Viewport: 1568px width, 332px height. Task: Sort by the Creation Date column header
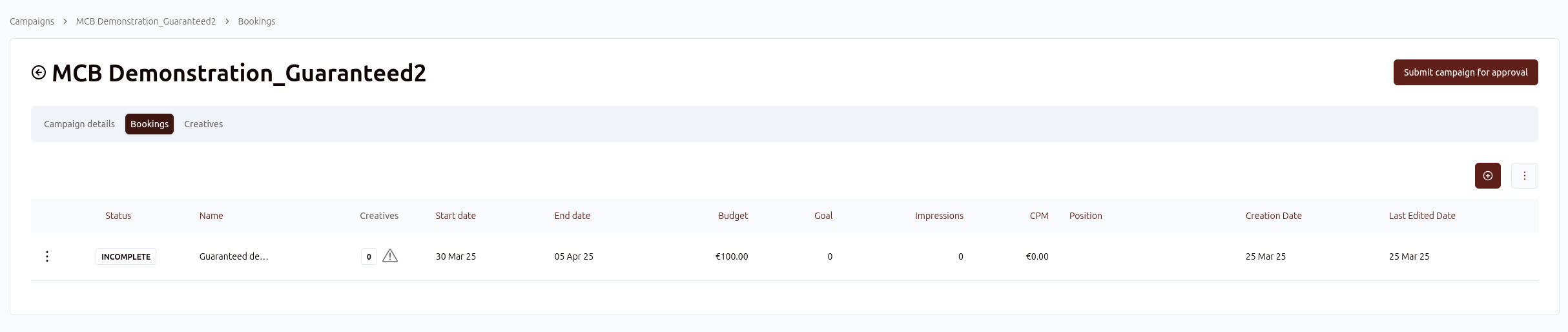(x=1274, y=216)
